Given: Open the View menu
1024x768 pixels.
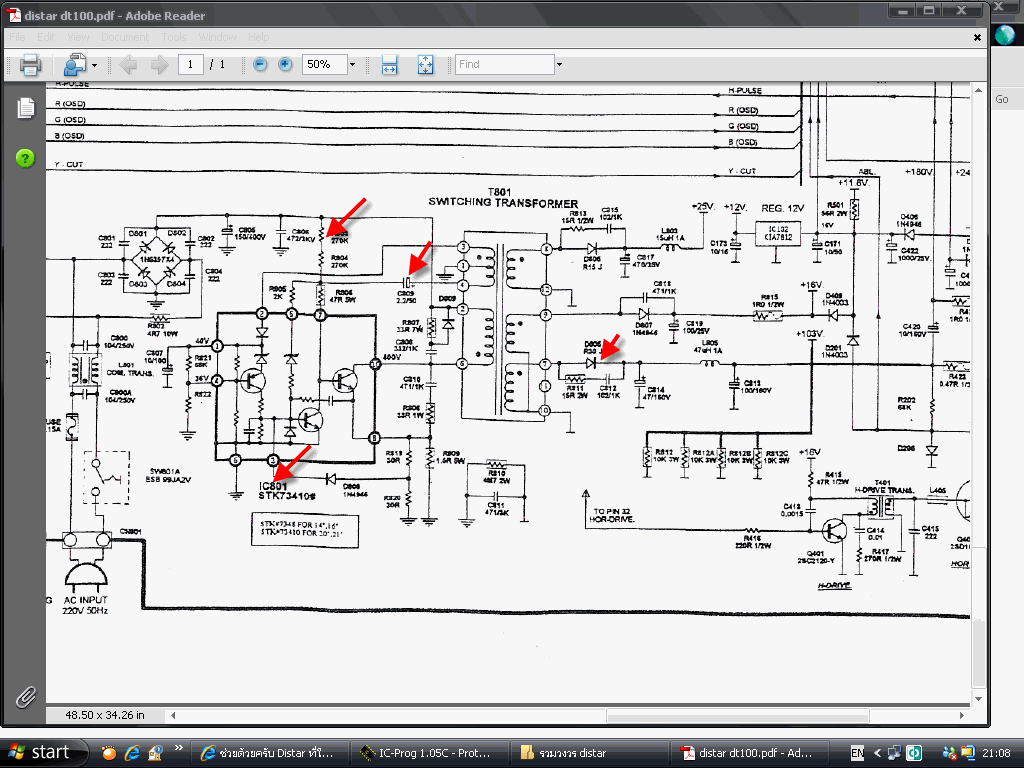Looking at the screenshot, I should (x=78, y=37).
